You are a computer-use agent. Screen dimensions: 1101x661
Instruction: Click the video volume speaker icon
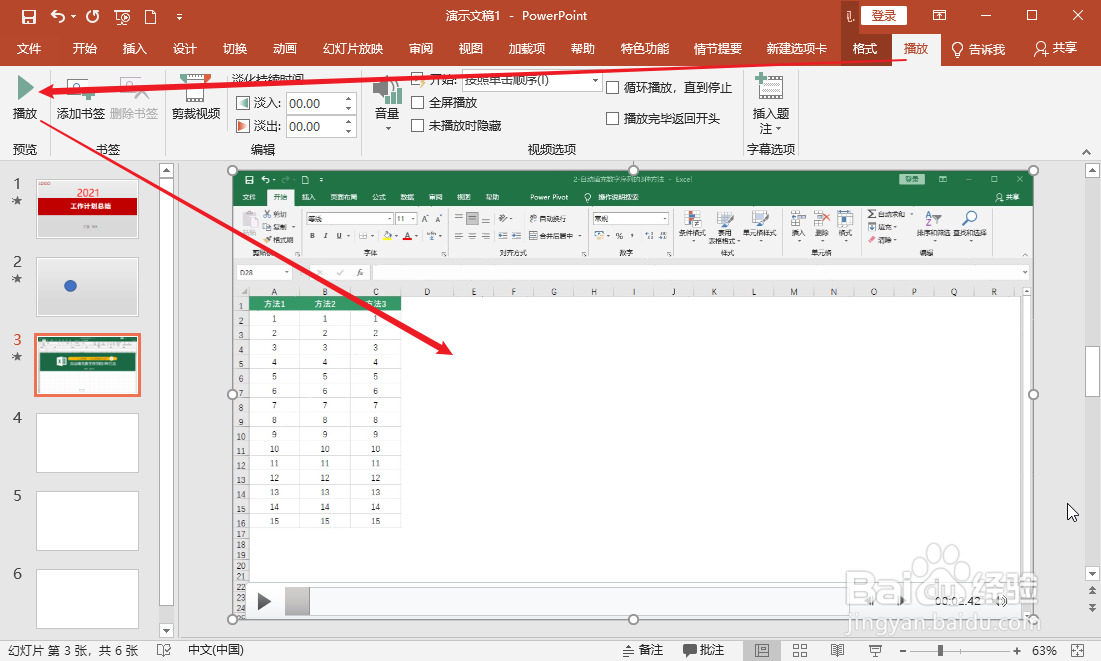click(x=1002, y=601)
